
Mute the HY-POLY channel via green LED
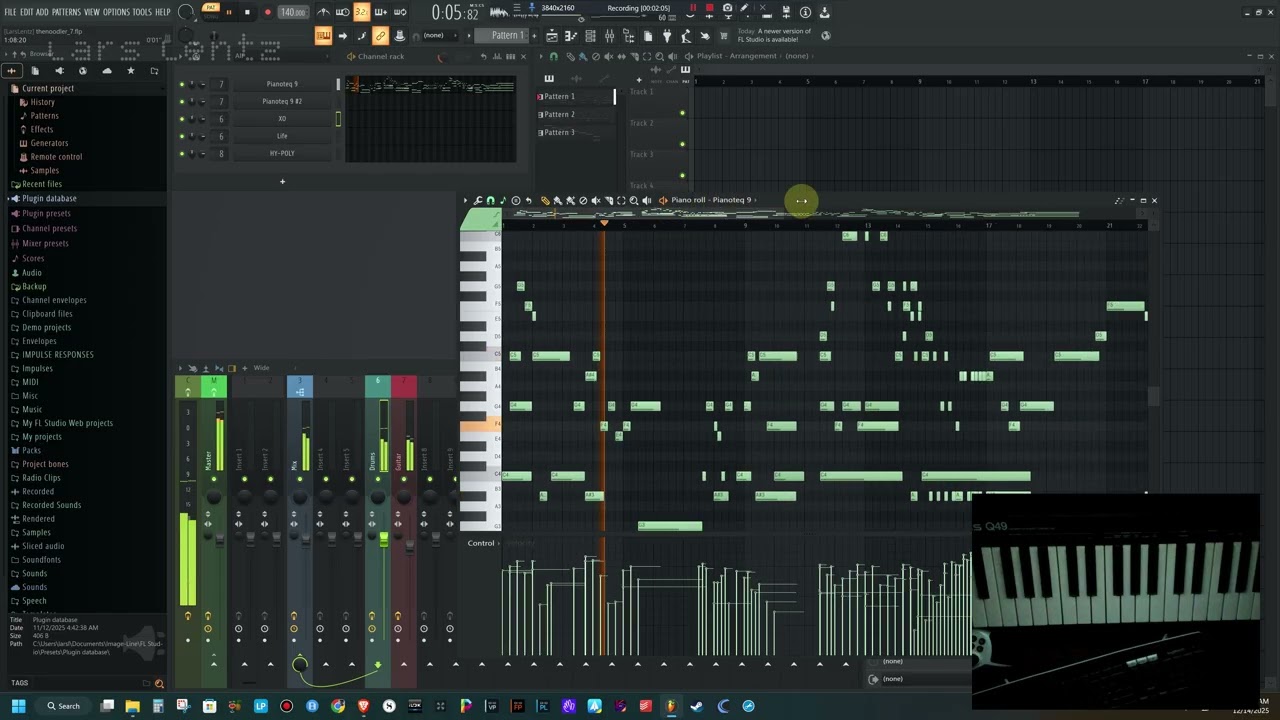(182, 153)
